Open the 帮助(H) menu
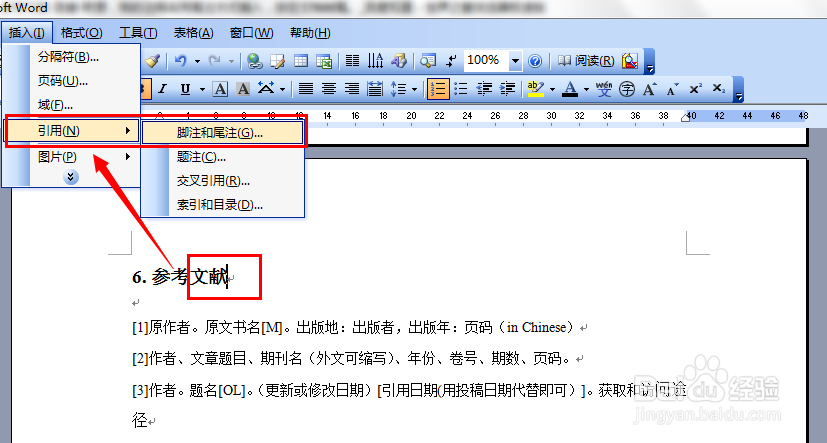This screenshot has height=443, width=827. [x=310, y=33]
